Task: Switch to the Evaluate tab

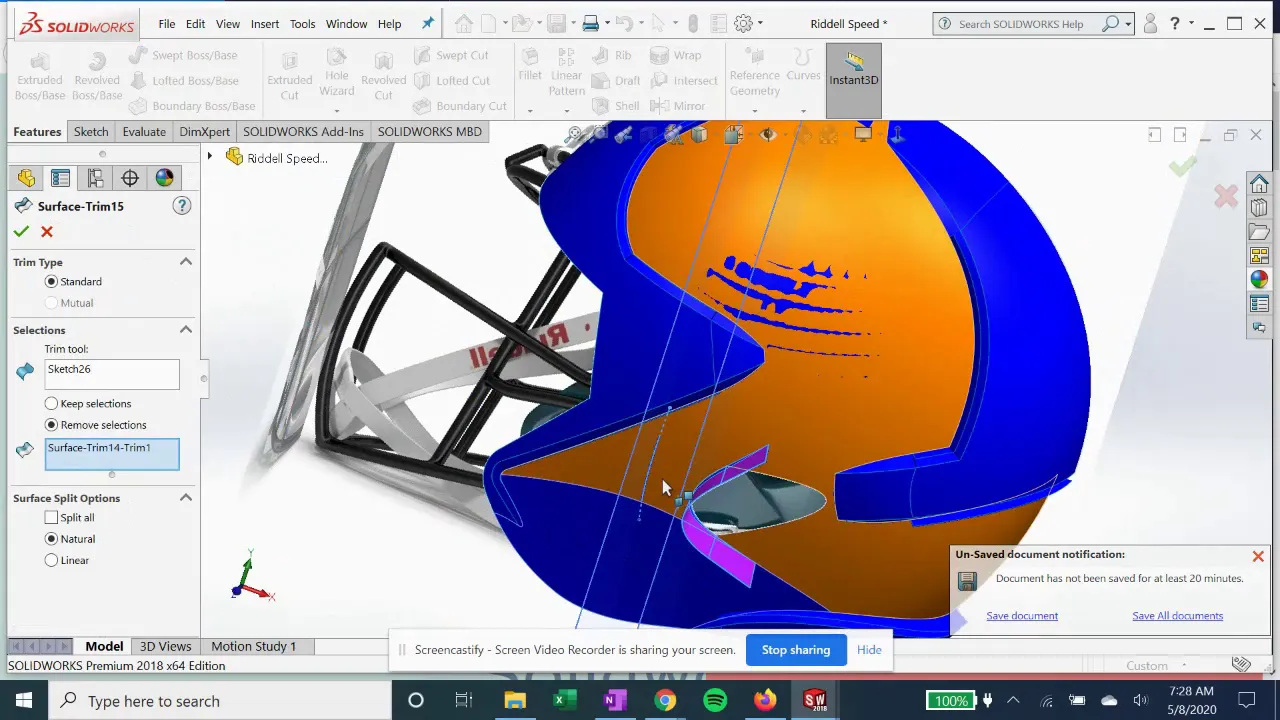Action: tap(144, 132)
